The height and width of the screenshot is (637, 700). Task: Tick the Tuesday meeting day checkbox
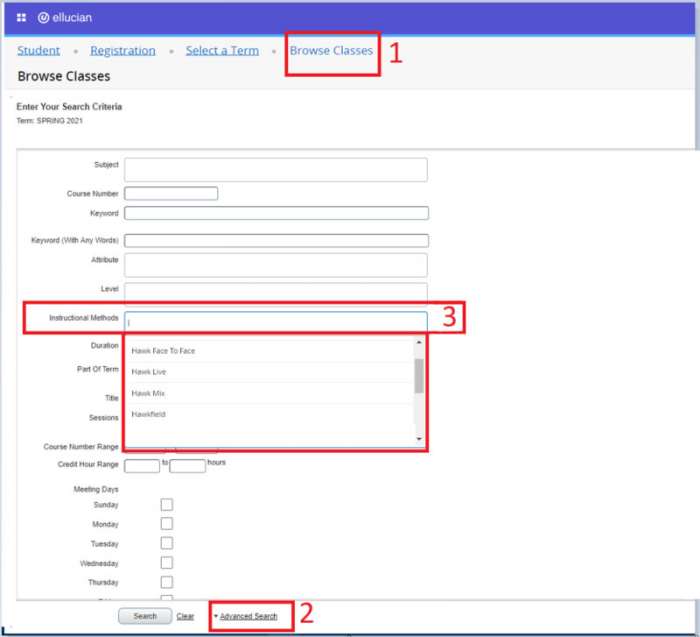(x=167, y=543)
